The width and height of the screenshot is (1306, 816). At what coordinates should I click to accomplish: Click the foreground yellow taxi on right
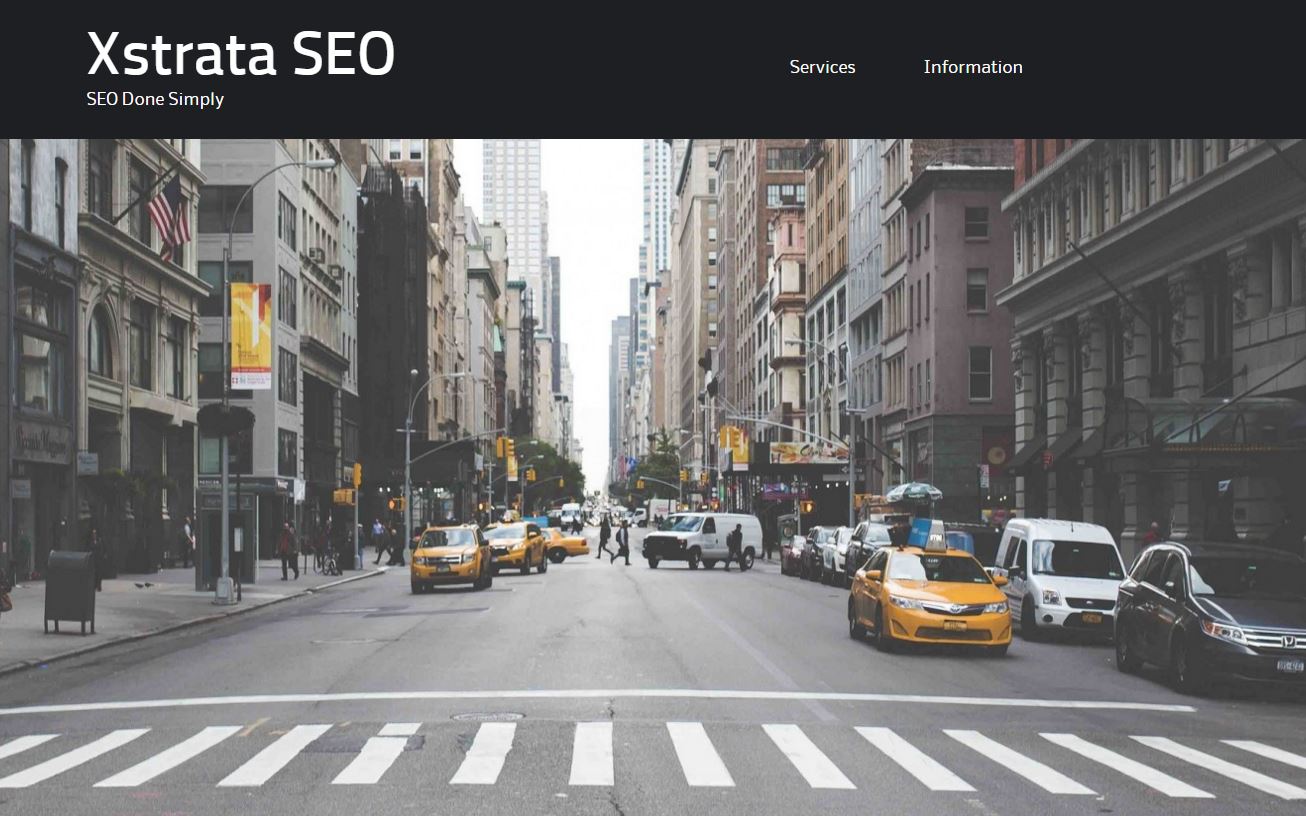point(929,597)
